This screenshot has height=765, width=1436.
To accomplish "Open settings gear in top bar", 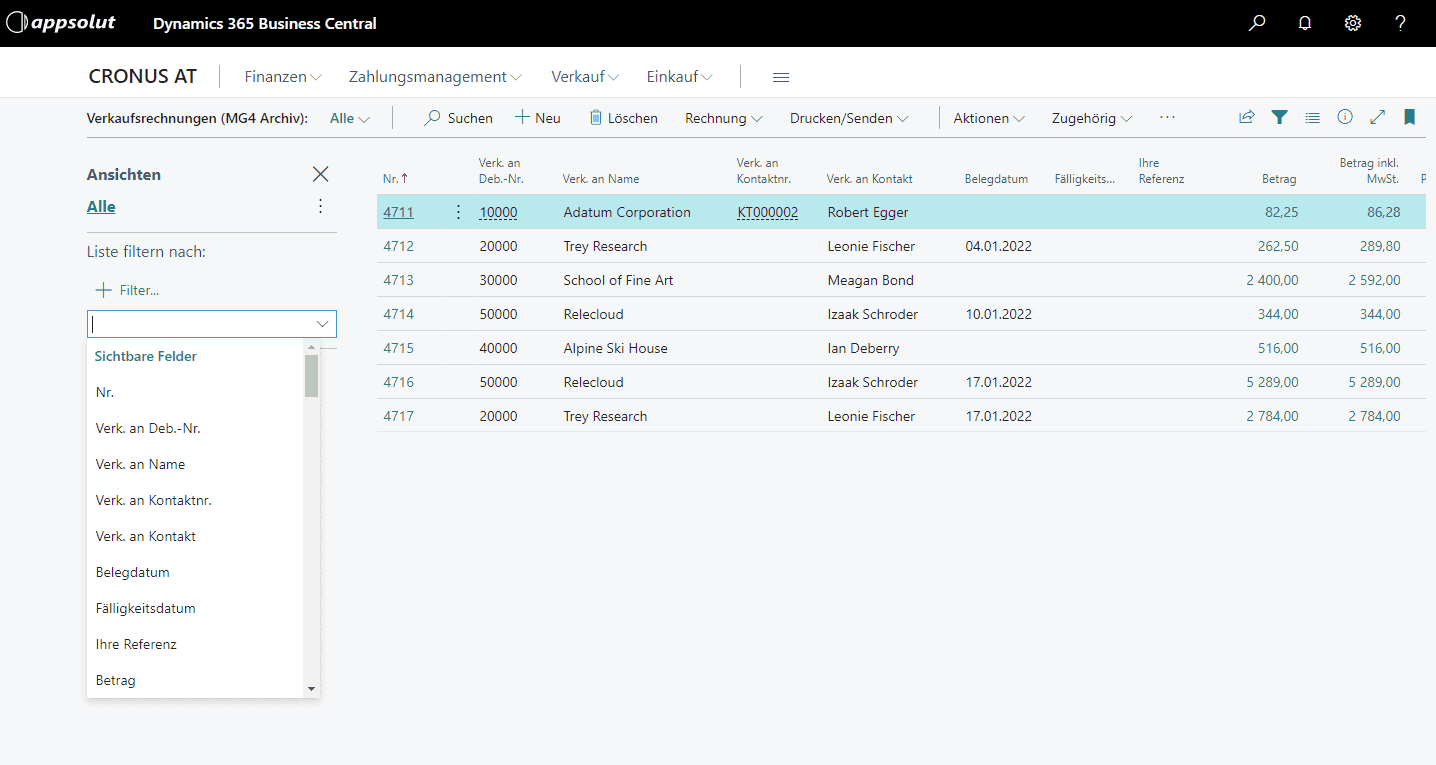I will (x=1353, y=23).
